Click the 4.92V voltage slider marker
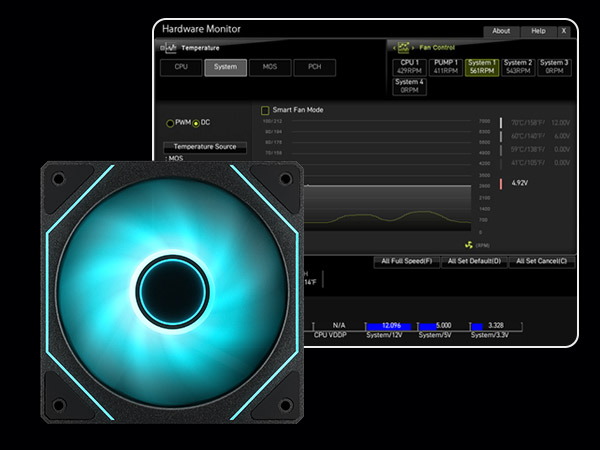The width and height of the screenshot is (600, 450). [502, 183]
